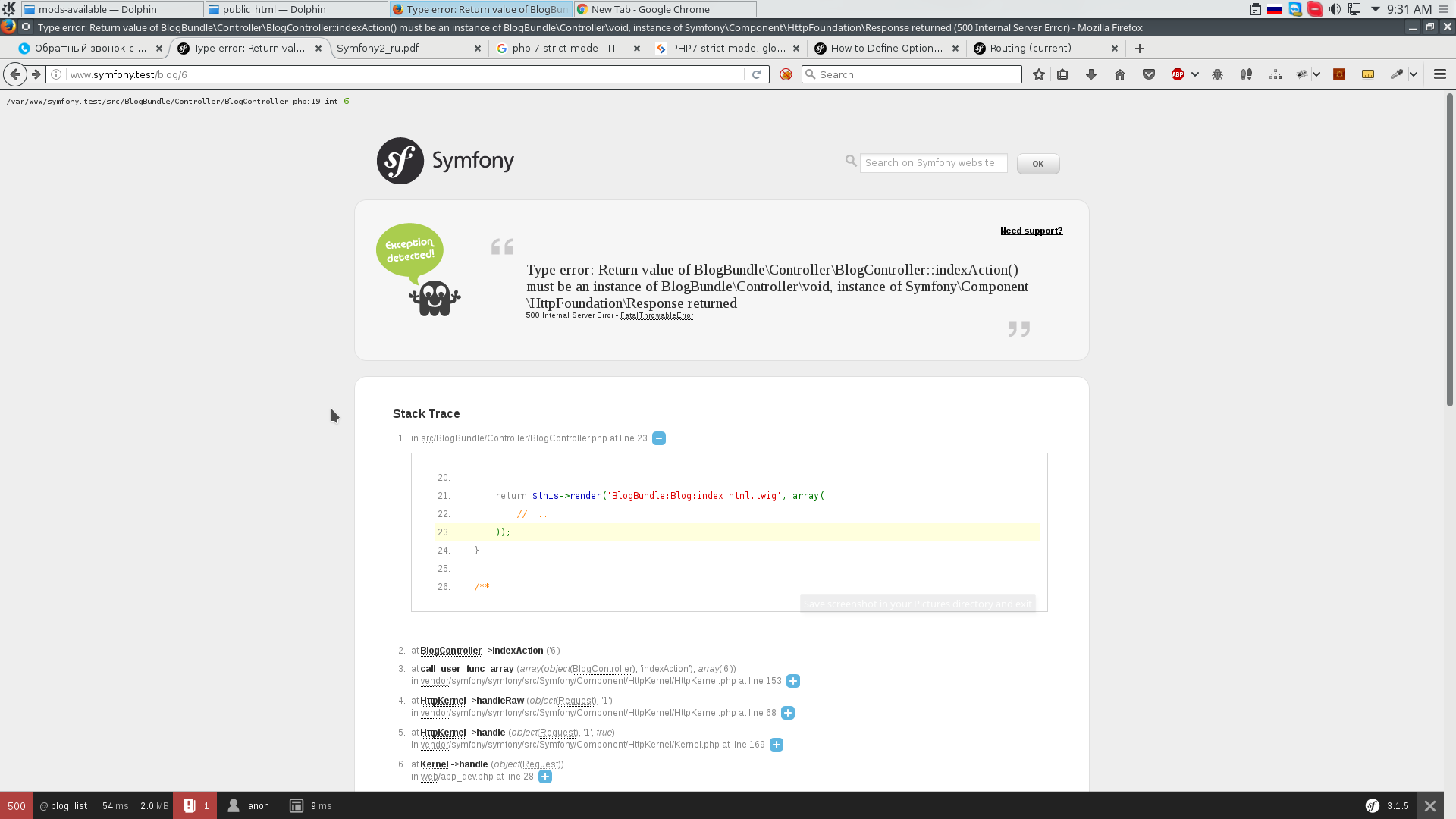This screenshot has width=1456, height=819.
Task: Click the Adblock Plus ABP icon
Action: (x=1178, y=74)
